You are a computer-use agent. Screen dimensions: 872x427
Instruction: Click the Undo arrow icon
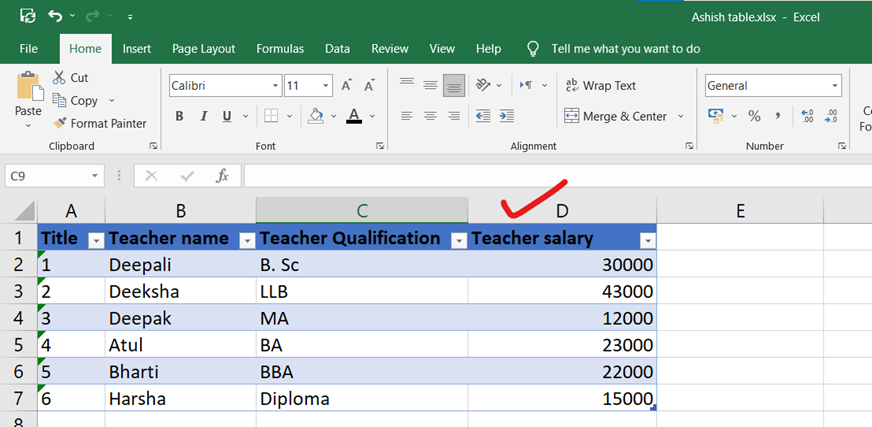55,17
